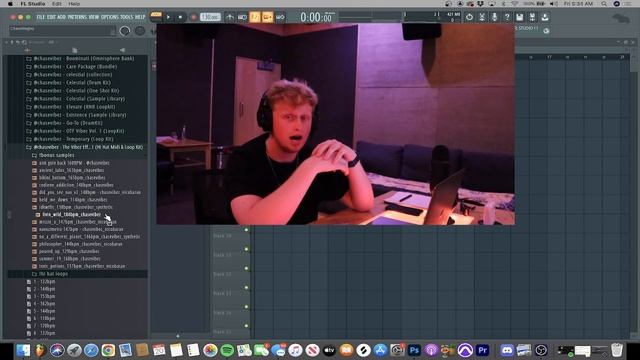
Task: Click the red Record button
Action: [x=193, y=17]
